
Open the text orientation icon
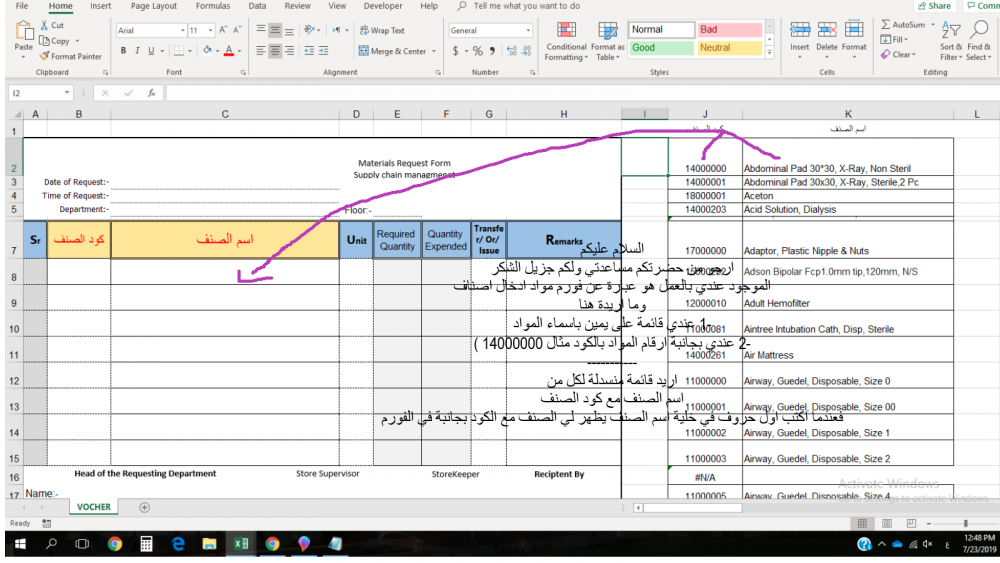pyautogui.click(x=309, y=30)
